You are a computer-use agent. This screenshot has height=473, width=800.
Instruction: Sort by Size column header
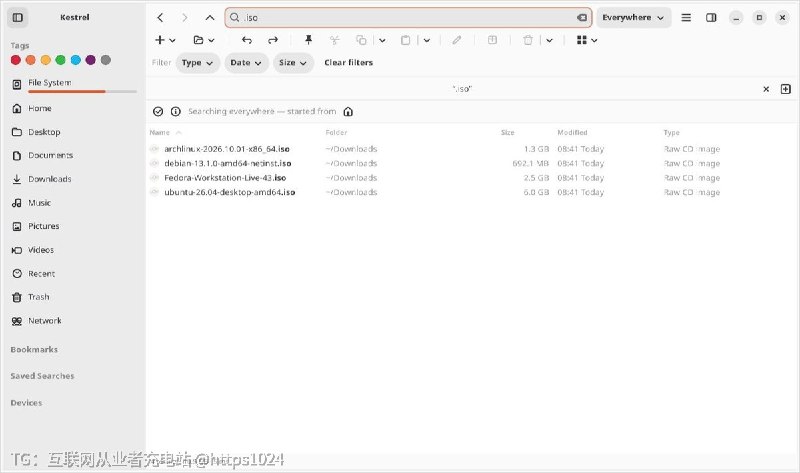508,132
